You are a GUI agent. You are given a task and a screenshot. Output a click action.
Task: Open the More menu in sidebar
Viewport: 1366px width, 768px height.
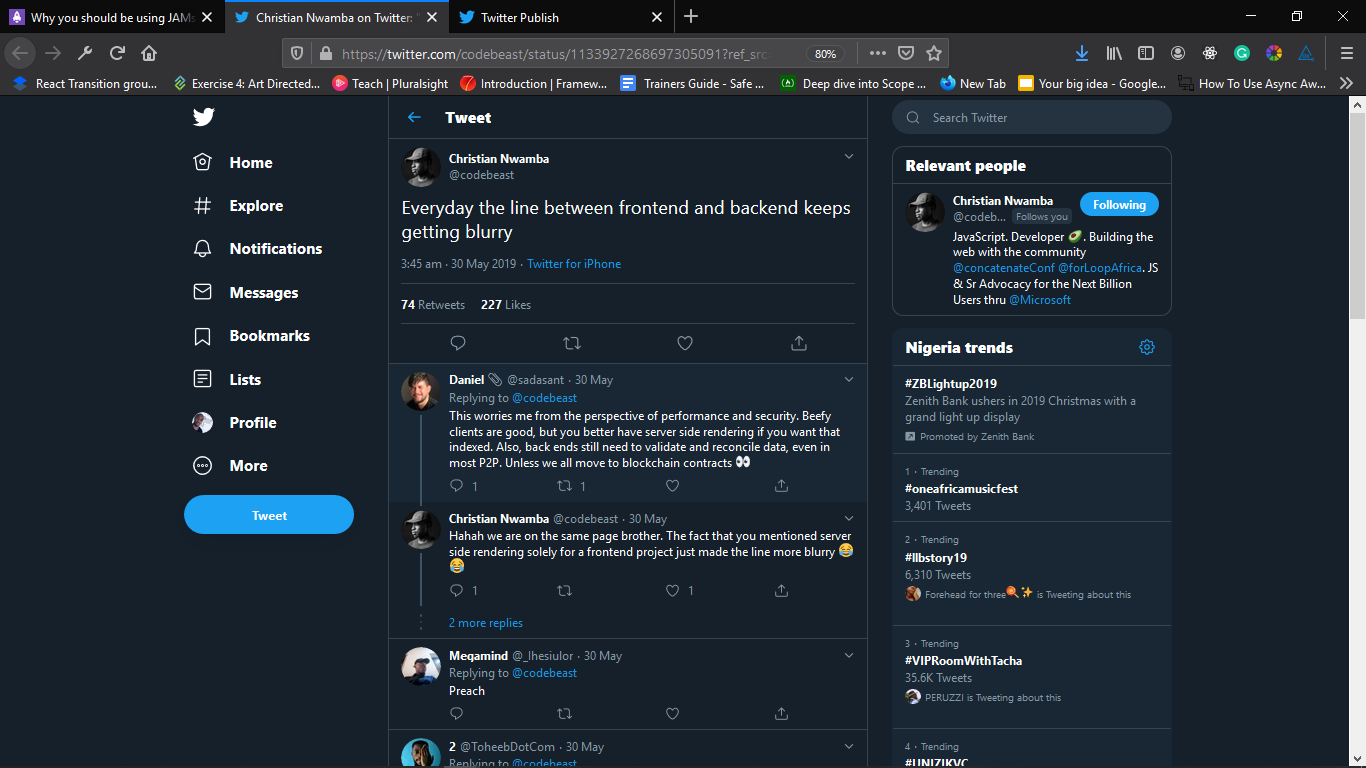(230, 465)
